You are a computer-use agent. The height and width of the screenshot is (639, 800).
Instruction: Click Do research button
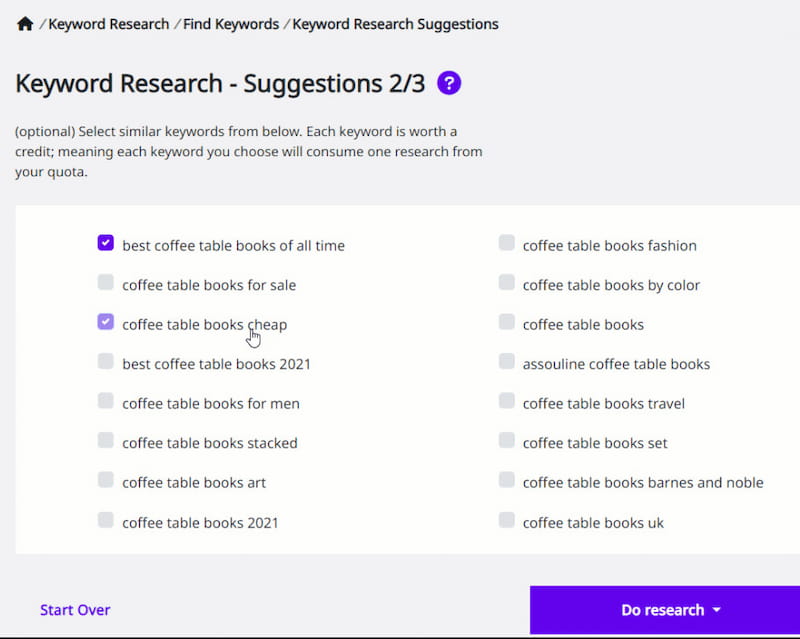coord(665,610)
